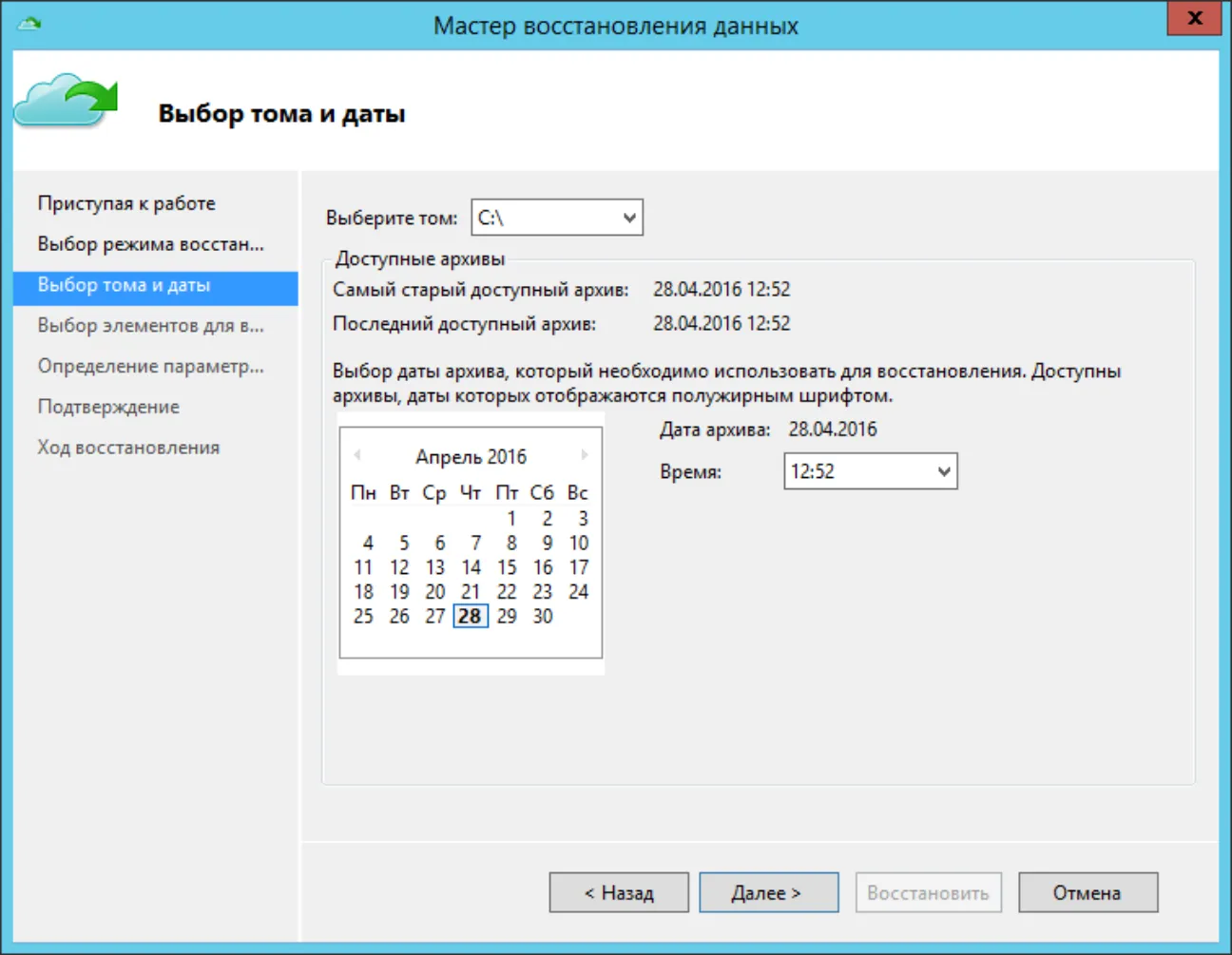Viewport: 1232px width, 955px height.
Task: Click the cloud icon in the title bar
Action: click(x=29, y=23)
